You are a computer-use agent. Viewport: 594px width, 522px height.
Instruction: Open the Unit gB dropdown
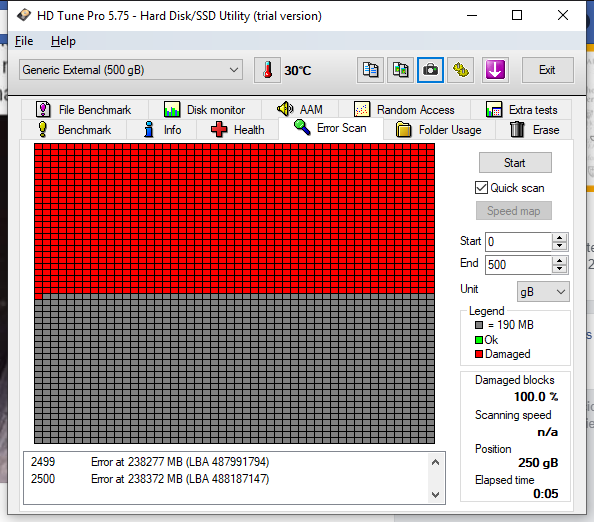[543, 292]
